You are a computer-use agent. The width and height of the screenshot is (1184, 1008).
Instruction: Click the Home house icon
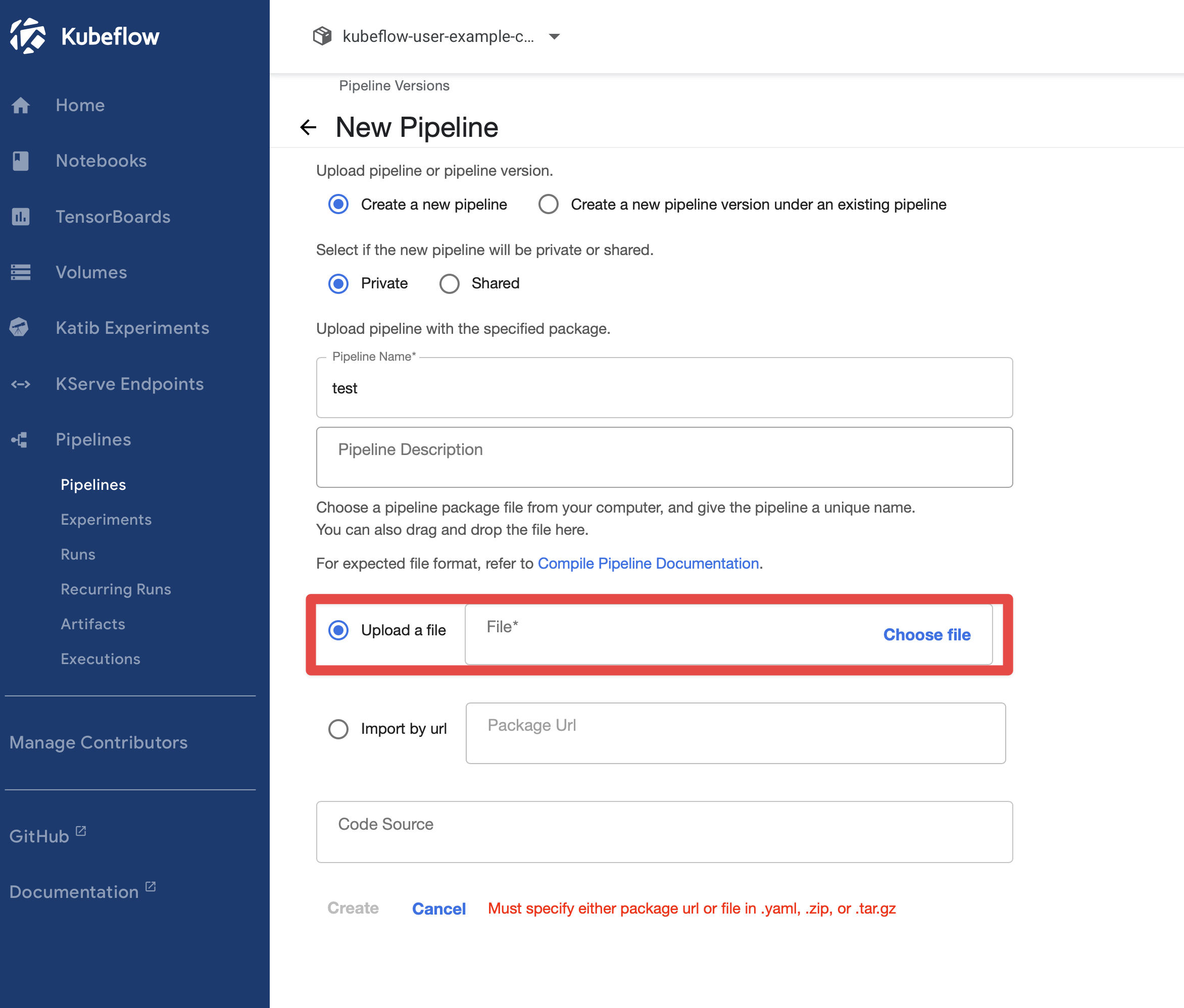coord(21,105)
